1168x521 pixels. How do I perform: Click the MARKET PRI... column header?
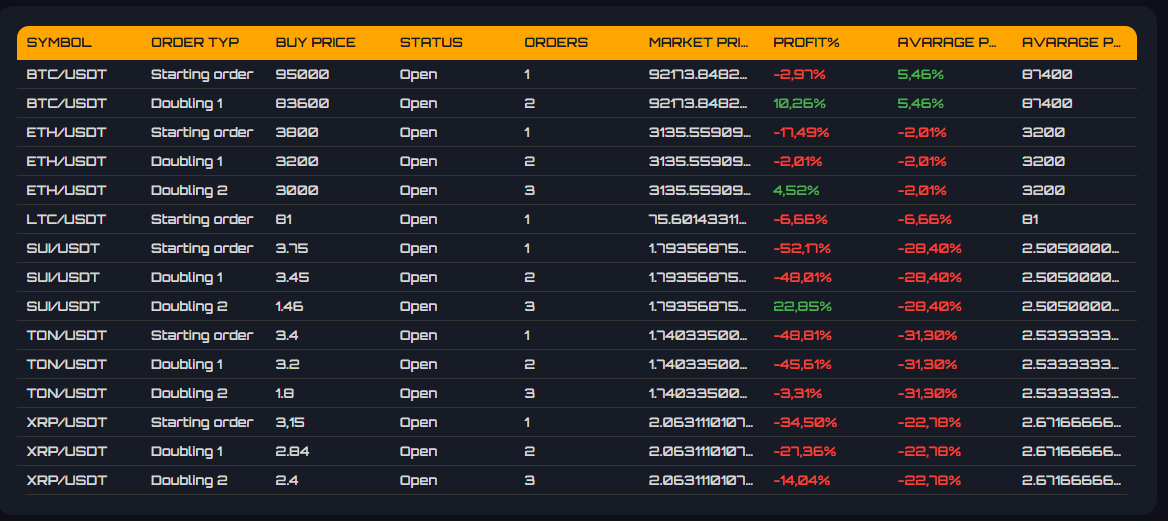(698, 42)
